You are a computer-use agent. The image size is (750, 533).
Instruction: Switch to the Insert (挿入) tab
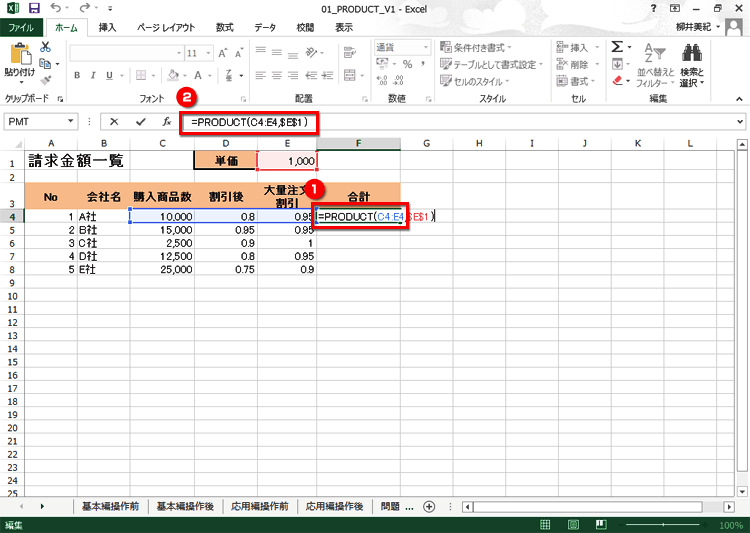[107, 27]
